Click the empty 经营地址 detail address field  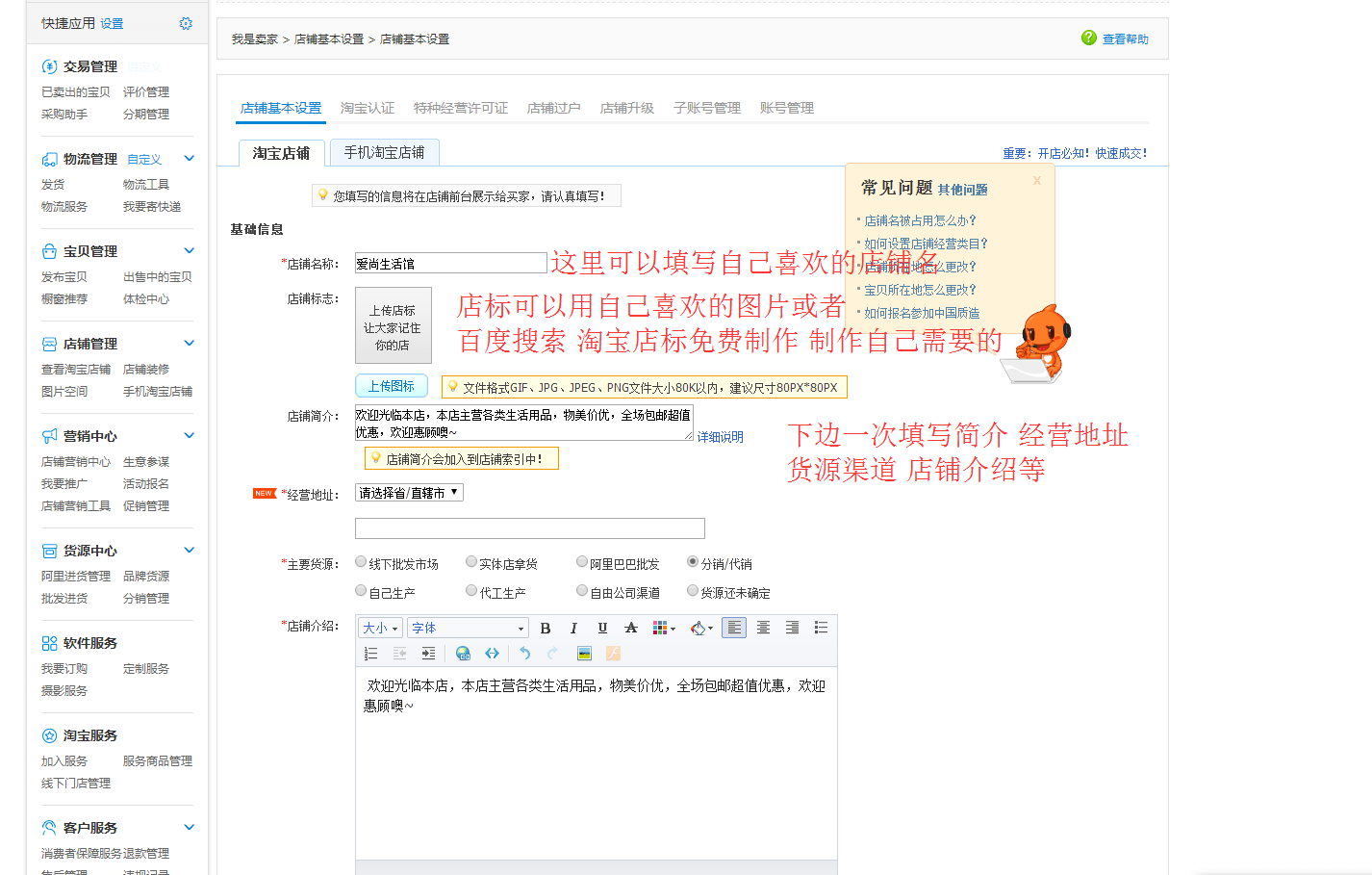point(530,528)
